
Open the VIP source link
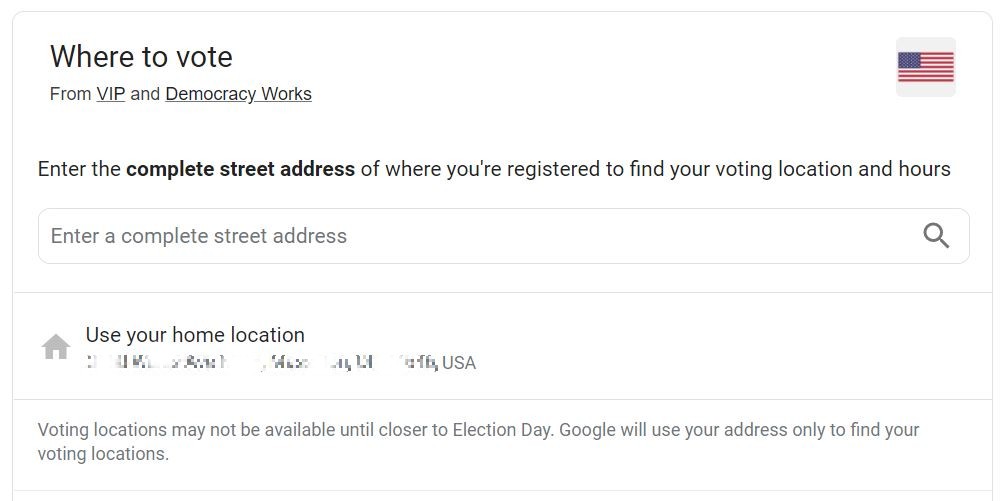(111, 94)
